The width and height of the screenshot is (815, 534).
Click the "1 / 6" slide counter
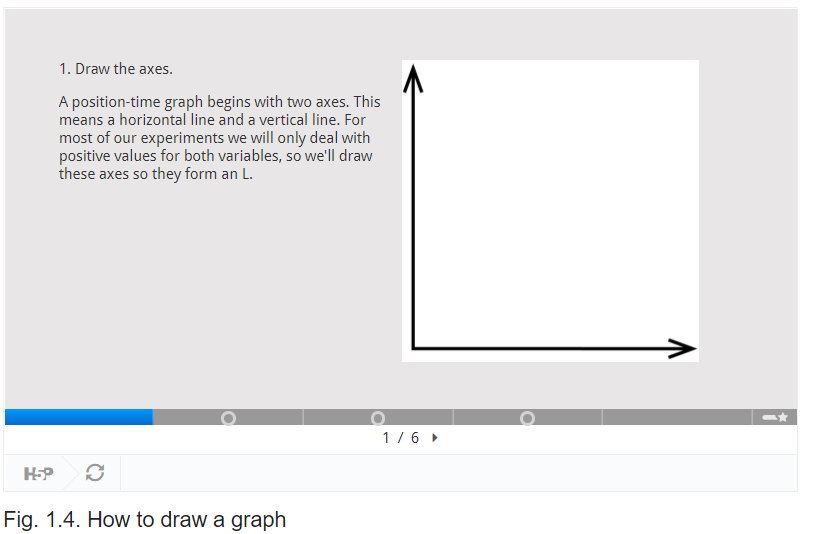[x=401, y=438]
